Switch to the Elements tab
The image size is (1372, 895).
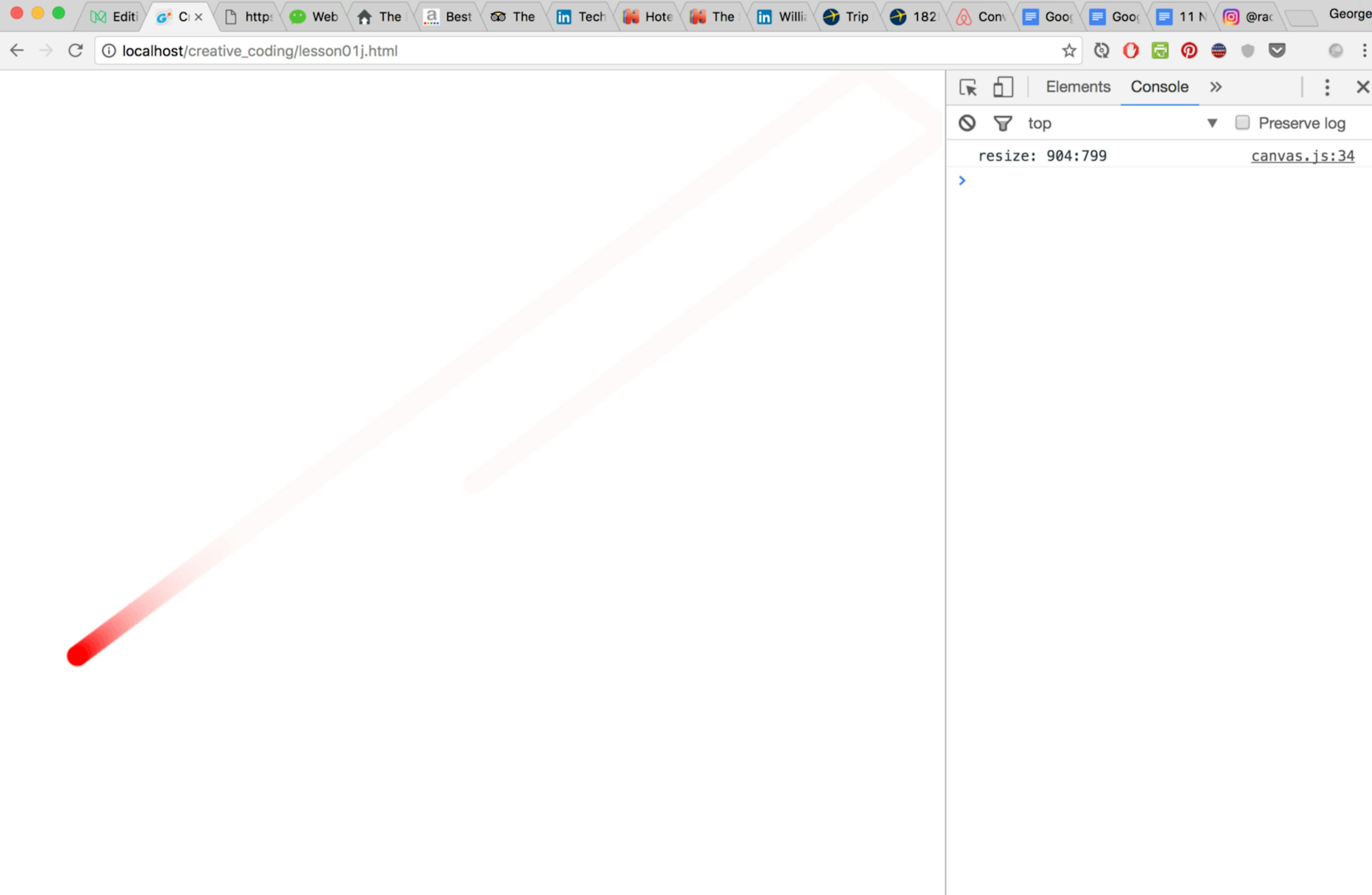click(1078, 87)
